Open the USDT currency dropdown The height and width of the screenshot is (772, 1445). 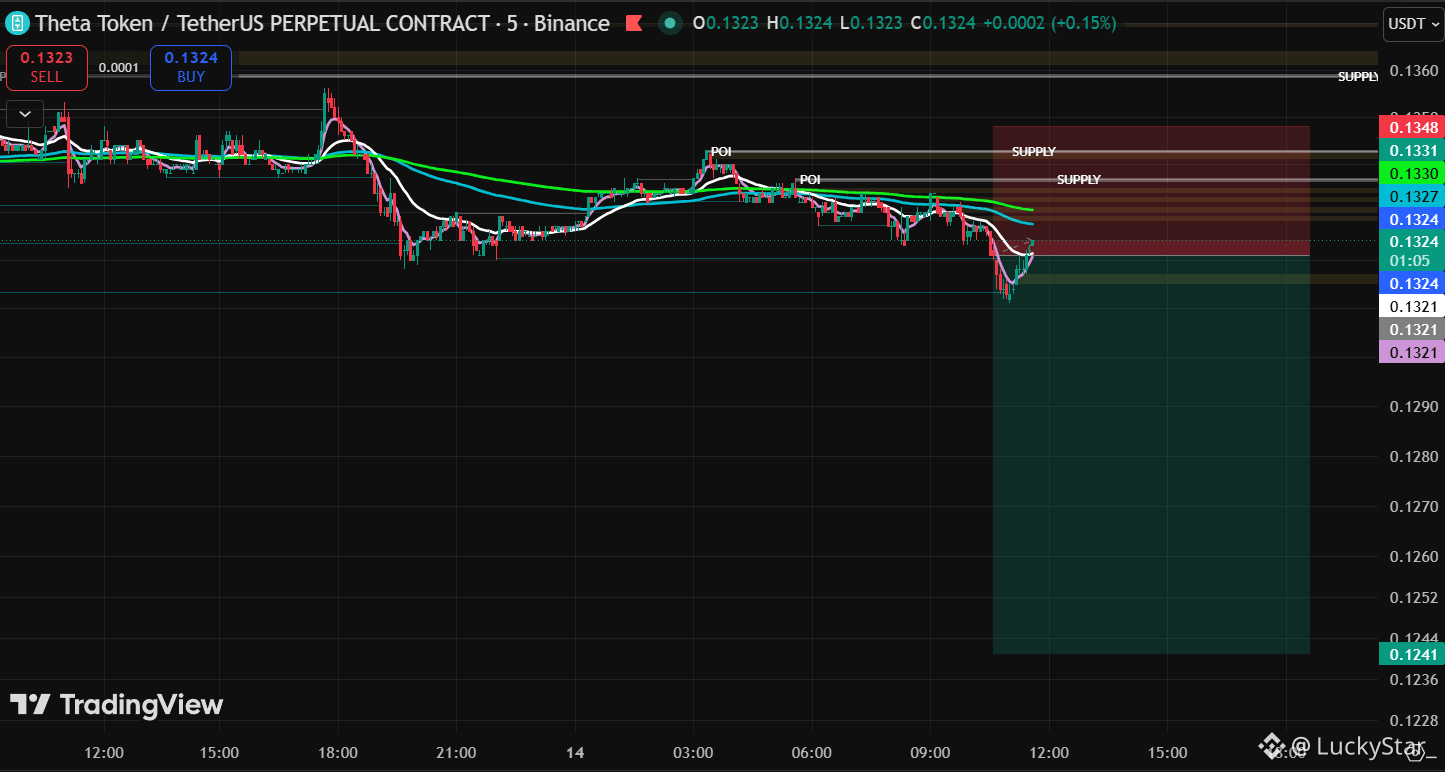point(1413,24)
